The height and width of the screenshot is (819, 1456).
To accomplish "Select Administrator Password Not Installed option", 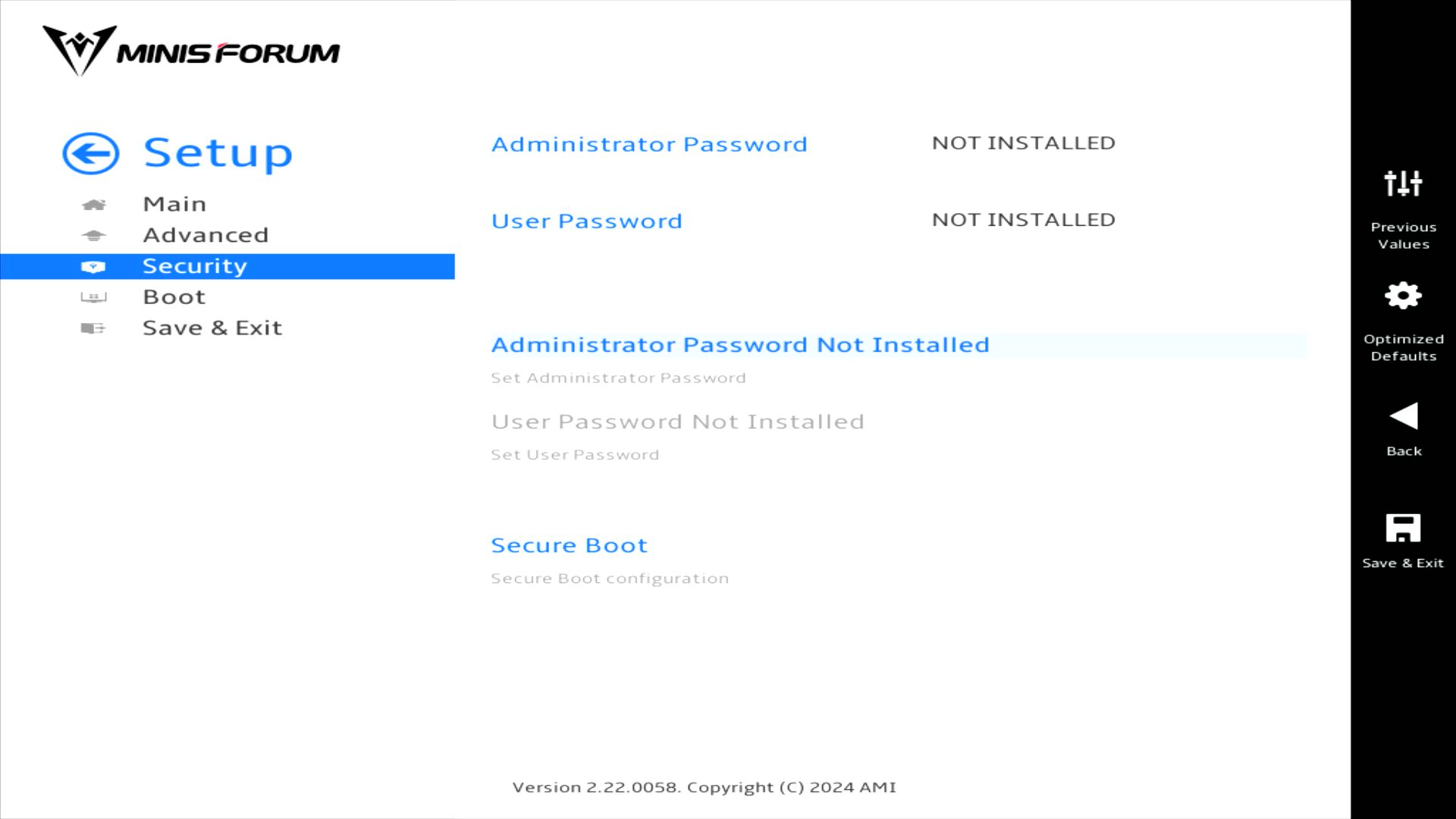I will click(740, 345).
